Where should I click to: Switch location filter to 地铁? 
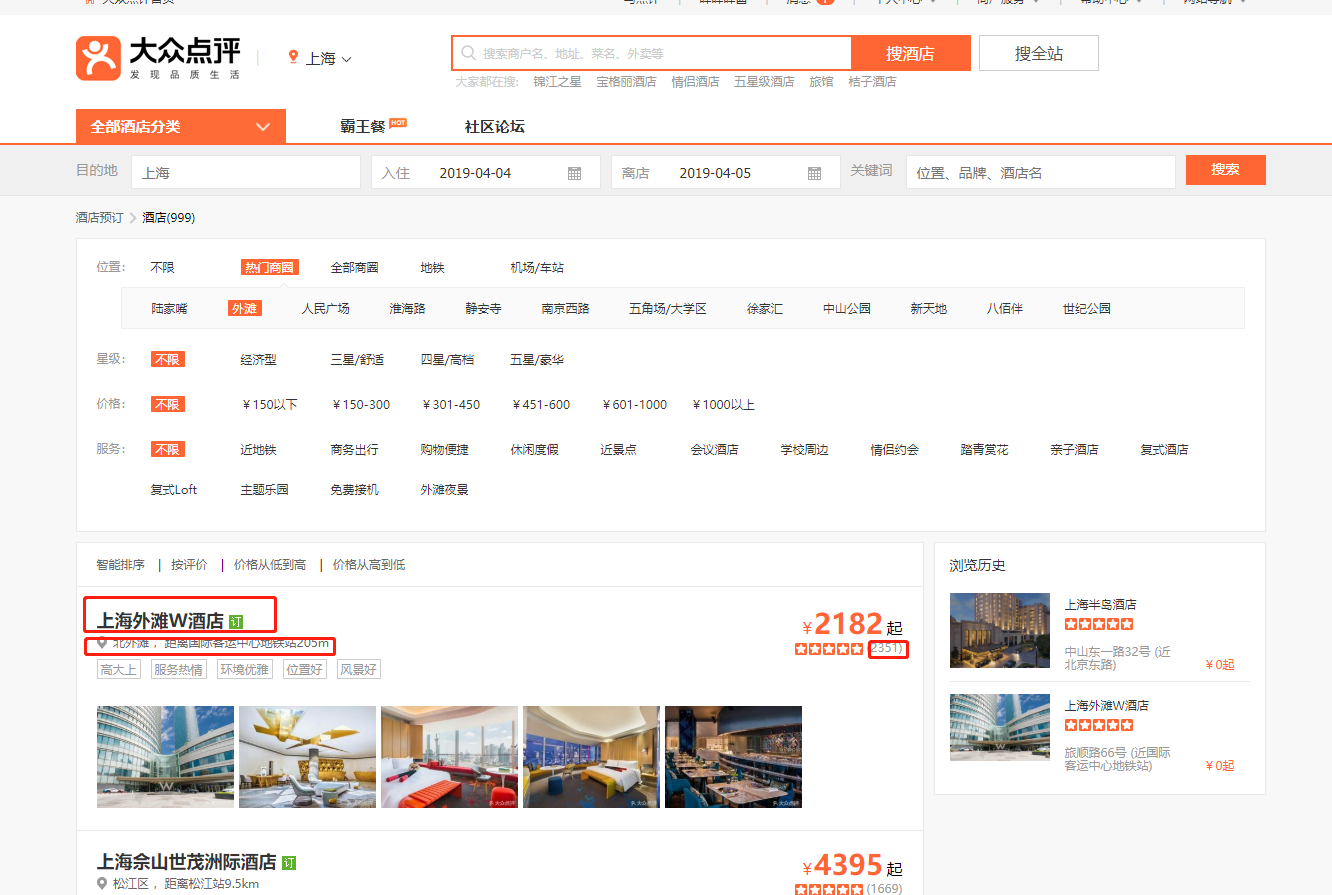tap(432, 267)
